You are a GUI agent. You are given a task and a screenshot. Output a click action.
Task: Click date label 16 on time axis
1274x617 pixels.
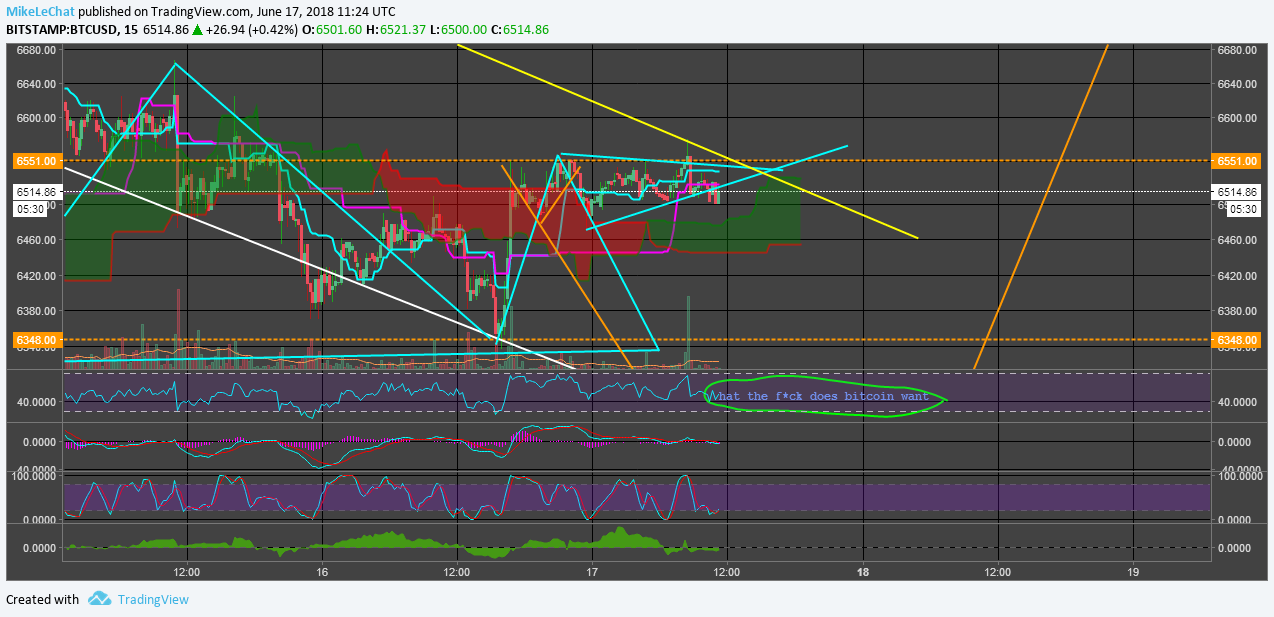(x=321, y=572)
